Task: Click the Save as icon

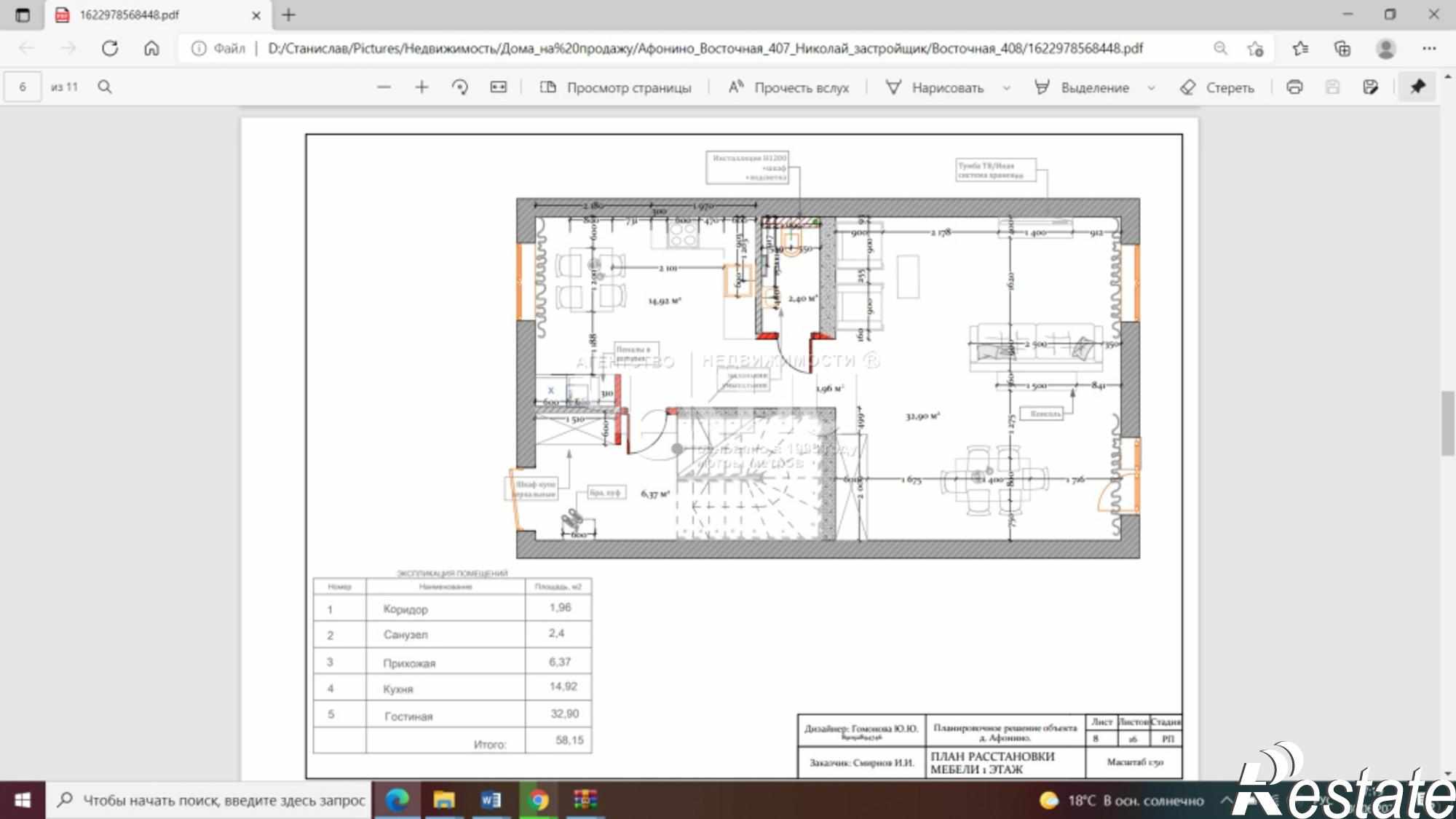Action: point(1370,87)
